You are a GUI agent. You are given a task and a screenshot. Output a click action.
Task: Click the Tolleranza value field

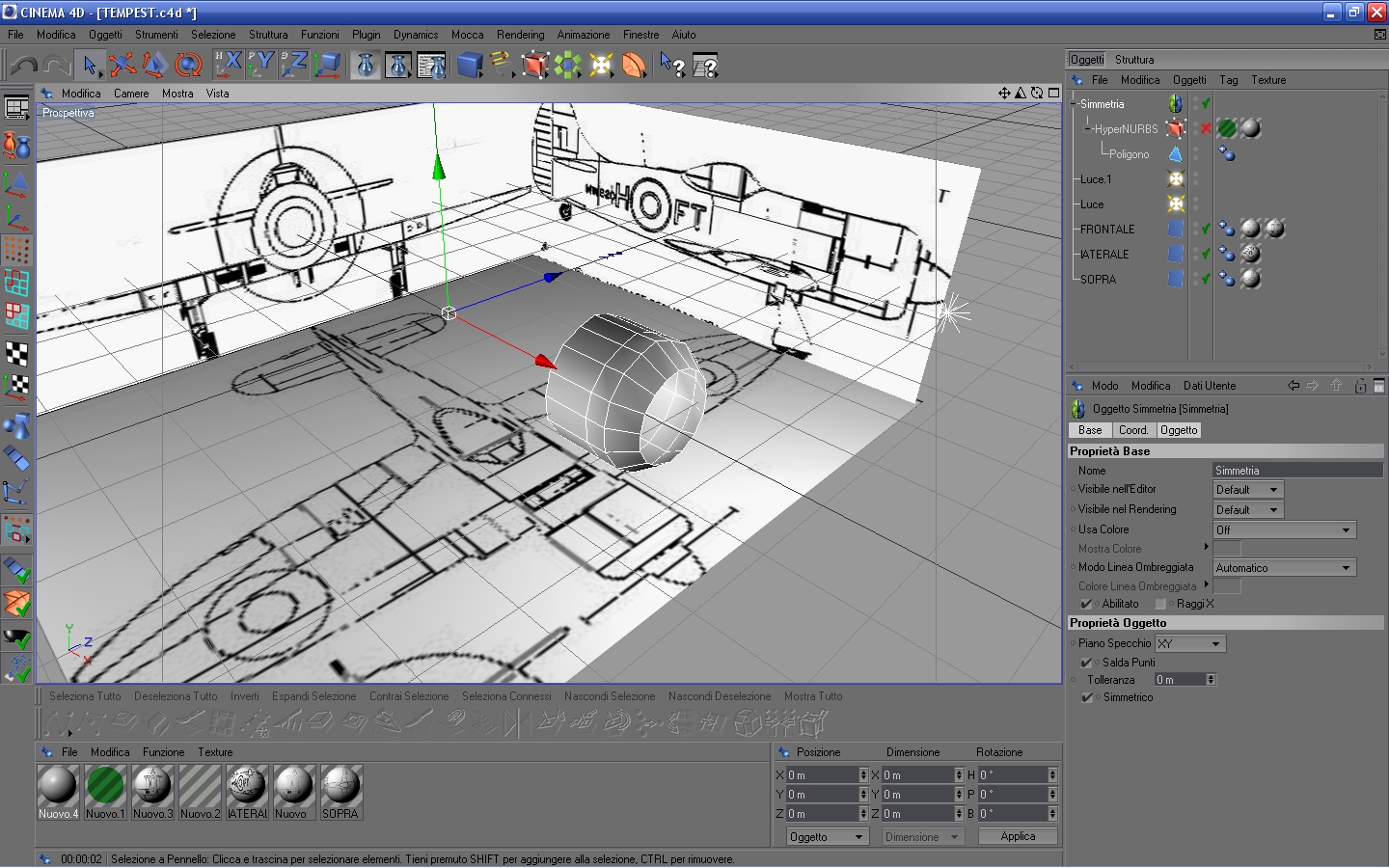(1180, 680)
